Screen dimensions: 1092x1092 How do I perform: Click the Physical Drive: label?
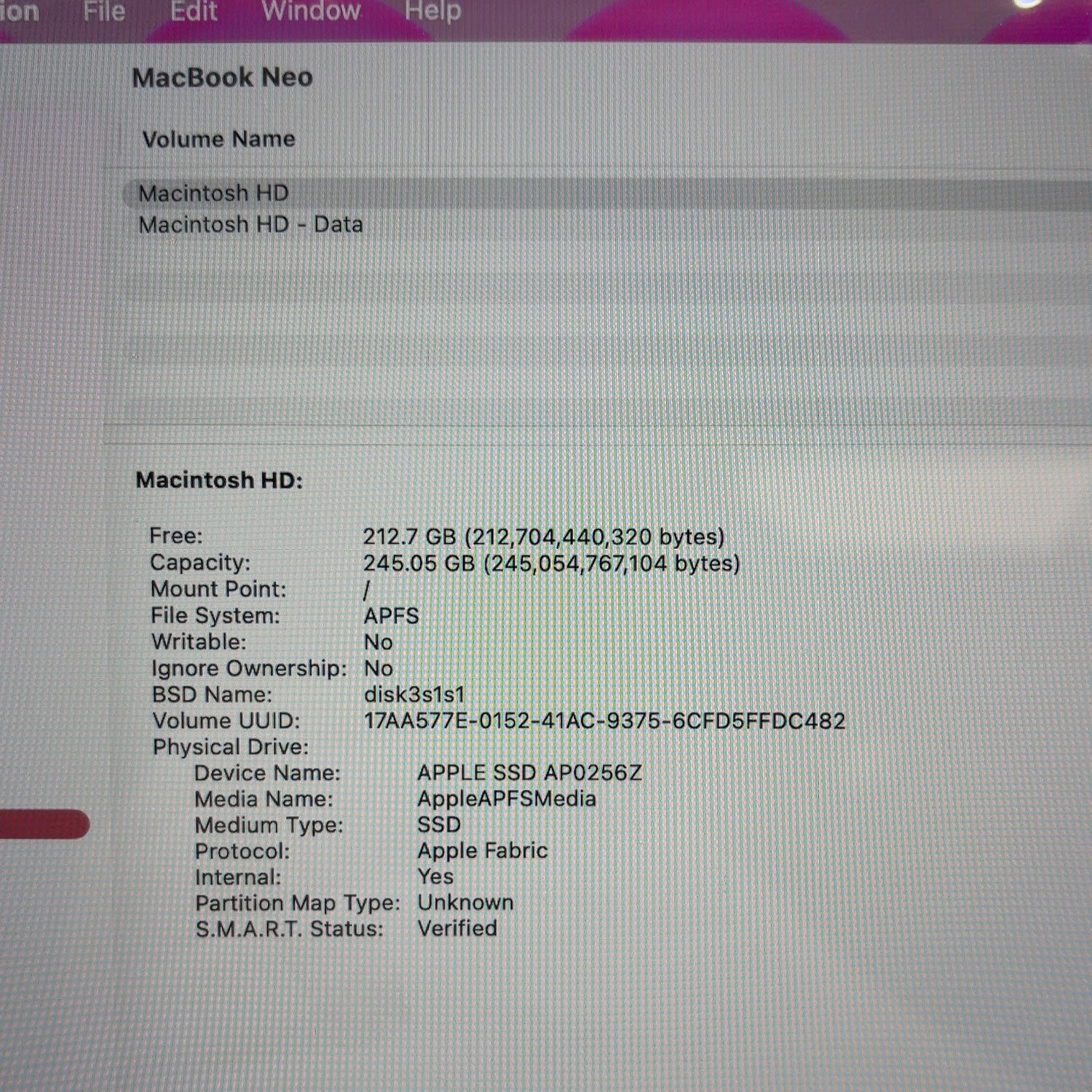231,747
